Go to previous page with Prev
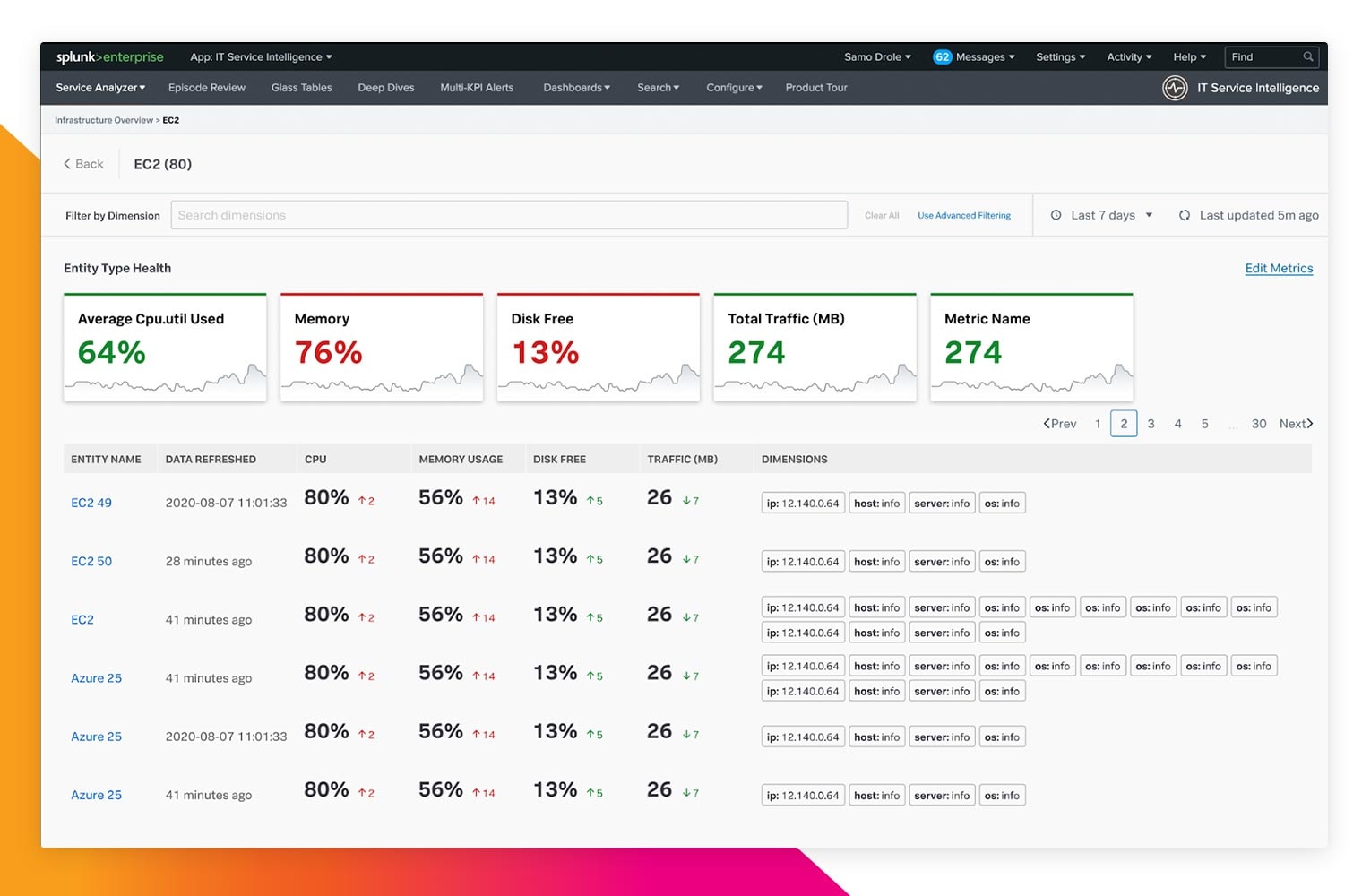Viewport: 1362px width, 896px height. [x=1060, y=424]
